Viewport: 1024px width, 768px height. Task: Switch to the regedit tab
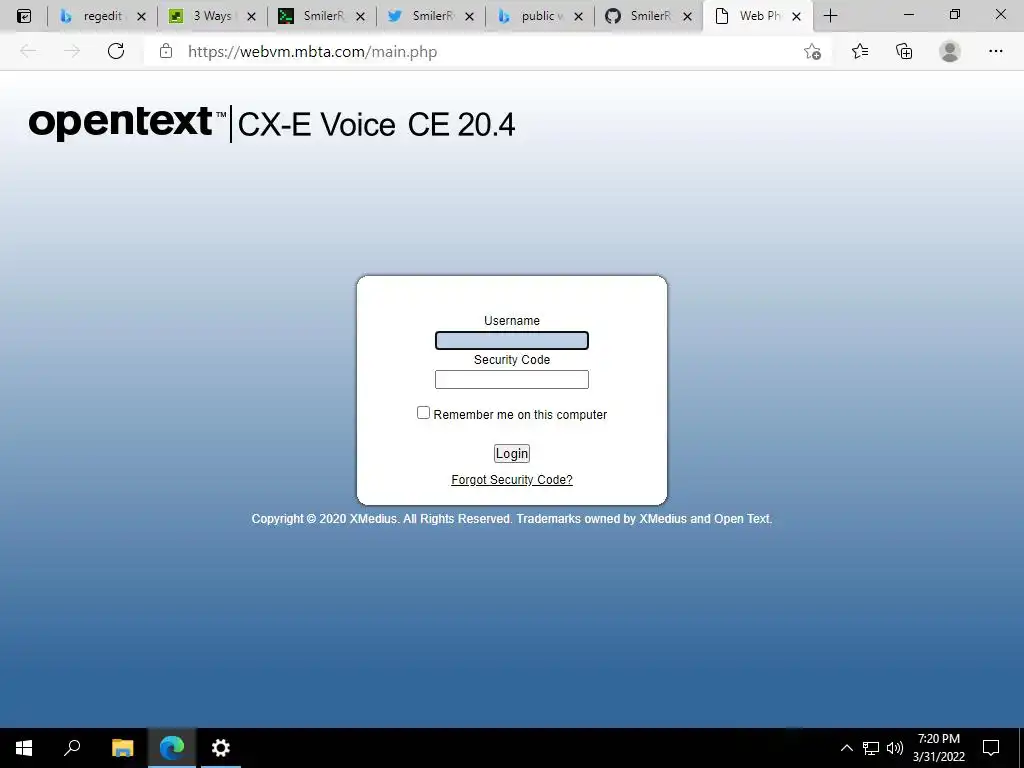103,16
